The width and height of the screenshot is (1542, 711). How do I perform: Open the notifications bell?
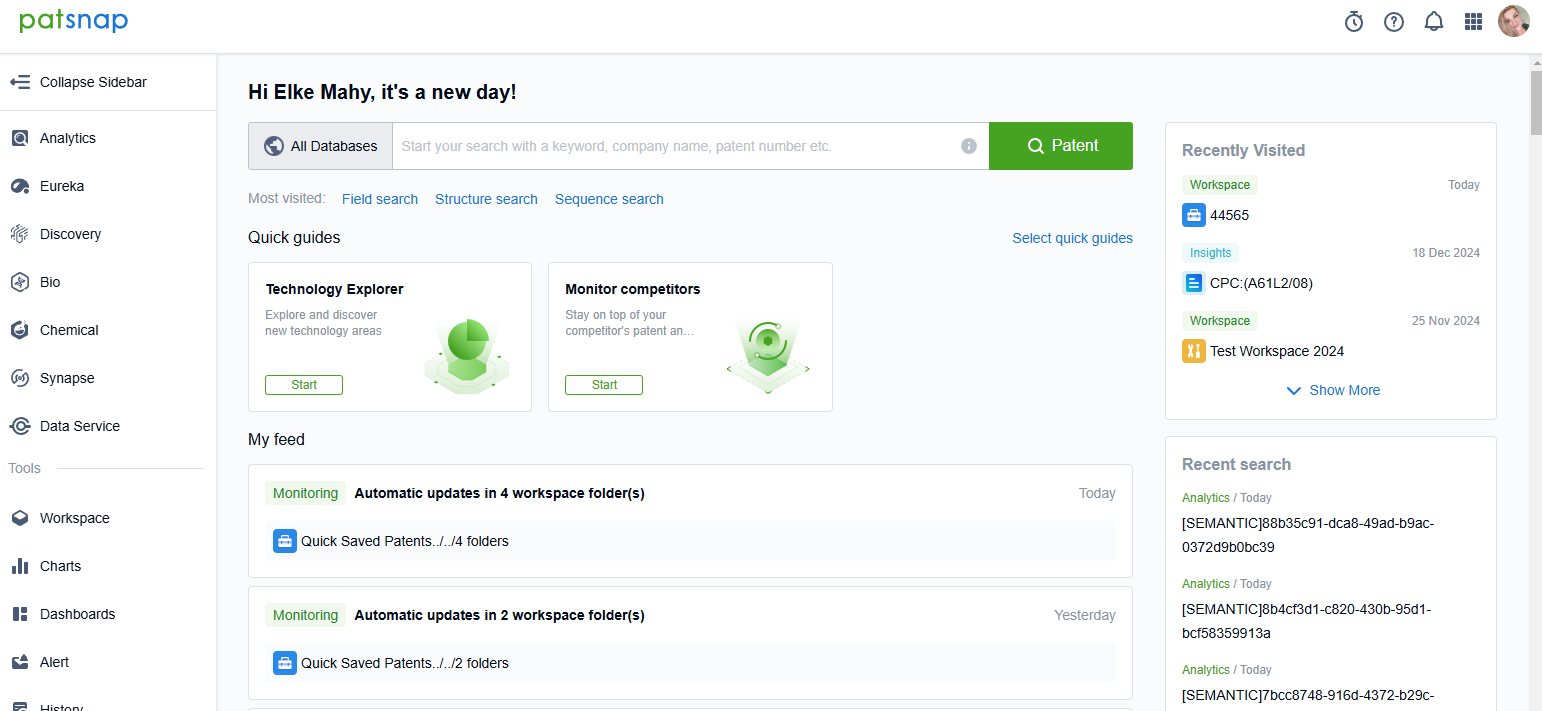[1434, 22]
